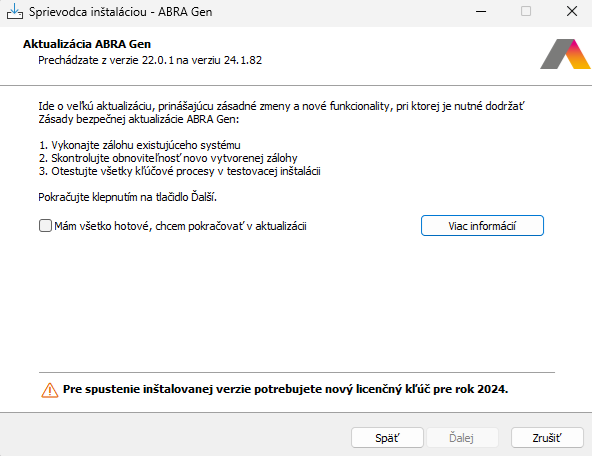Click the 'Pokračujte klepnutím na tlačidlo Ďalší' text

pos(128,197)
